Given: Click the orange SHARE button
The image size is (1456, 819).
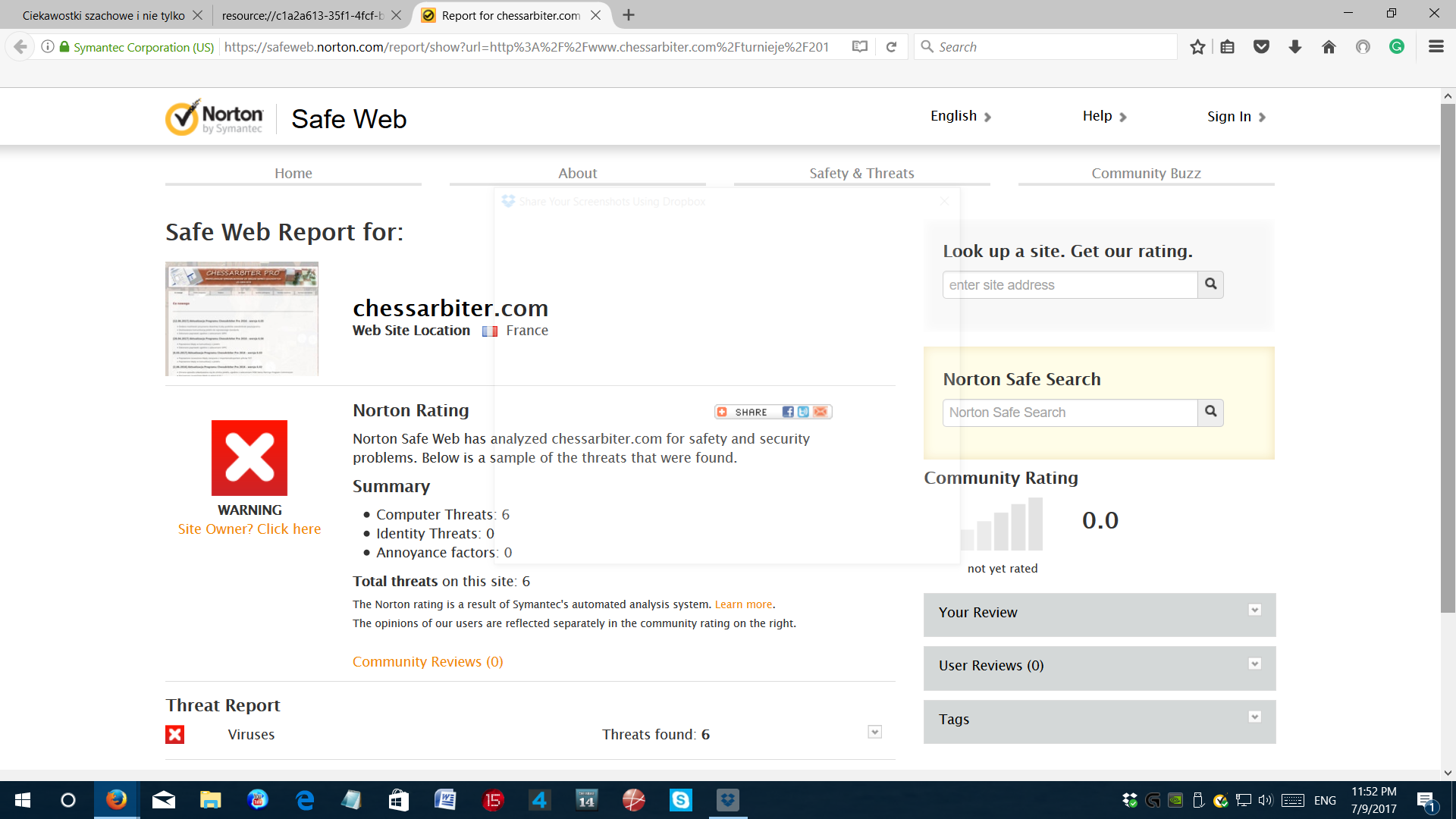Looking at the screenshot, I should pyautogui.click(x=743, y=412).
